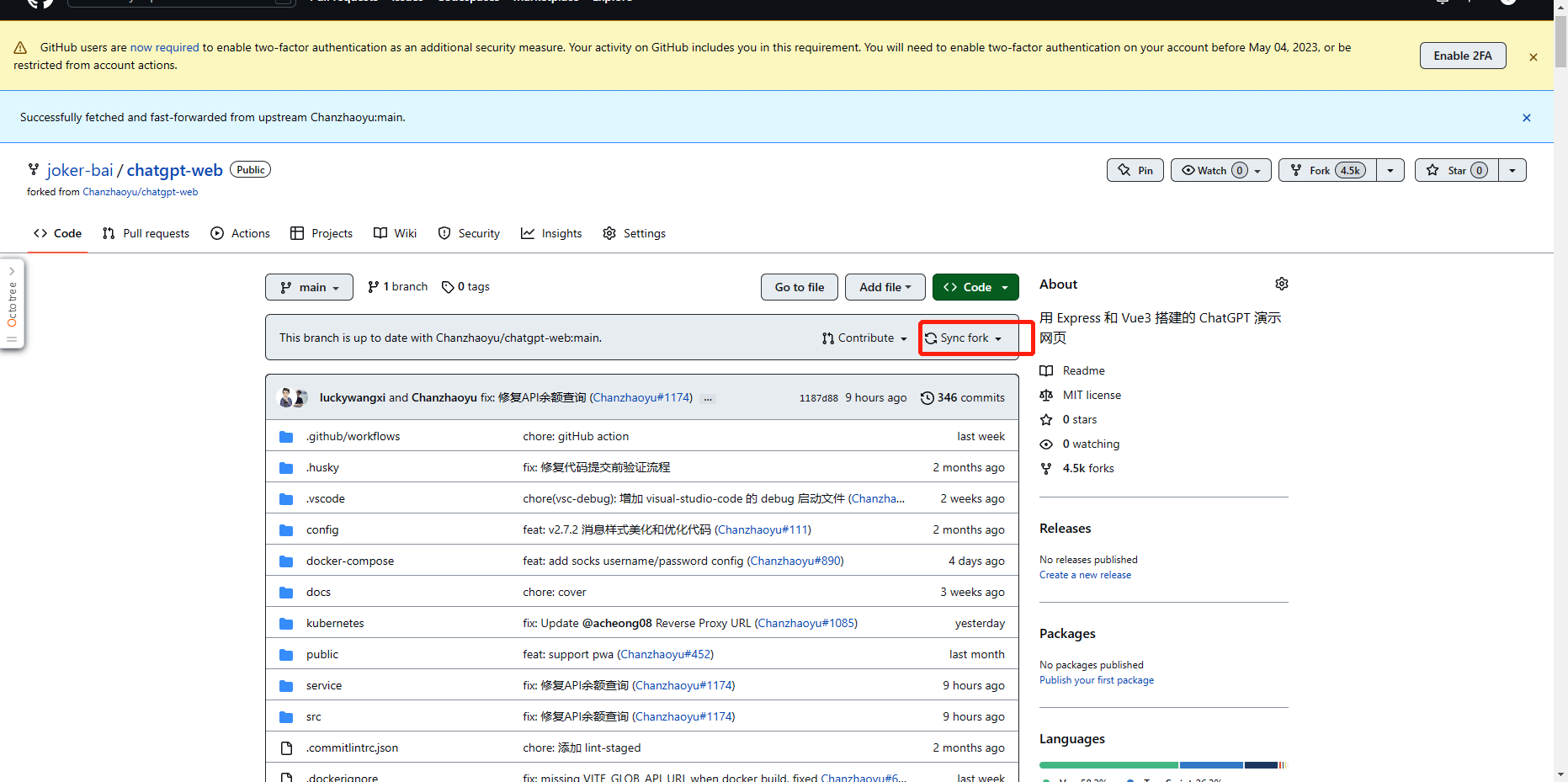Open chatgpt-web repository name link
The image size is (1568, 782).
175,170
